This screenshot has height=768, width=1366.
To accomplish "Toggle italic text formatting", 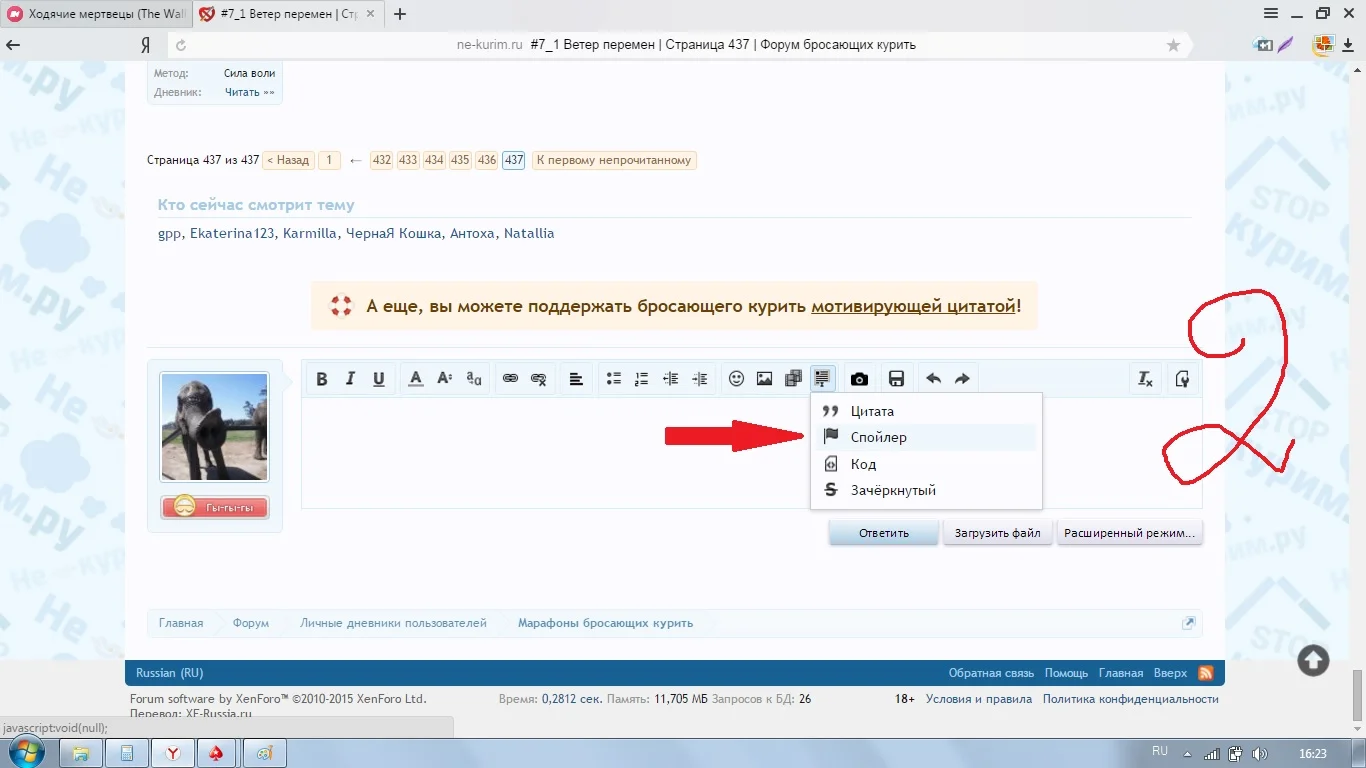I will (x=350, y=379).
